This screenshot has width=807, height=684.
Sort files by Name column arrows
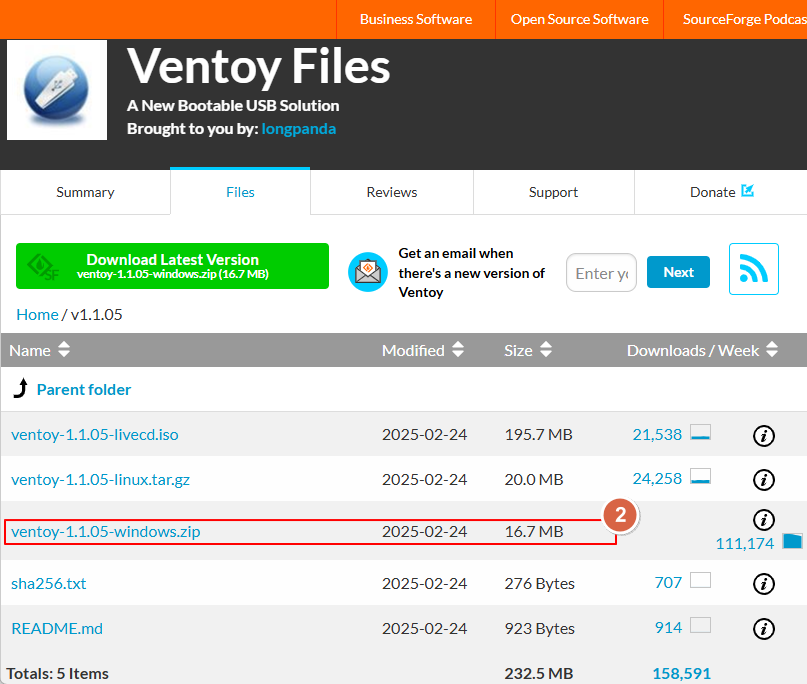tap(64, 349)
